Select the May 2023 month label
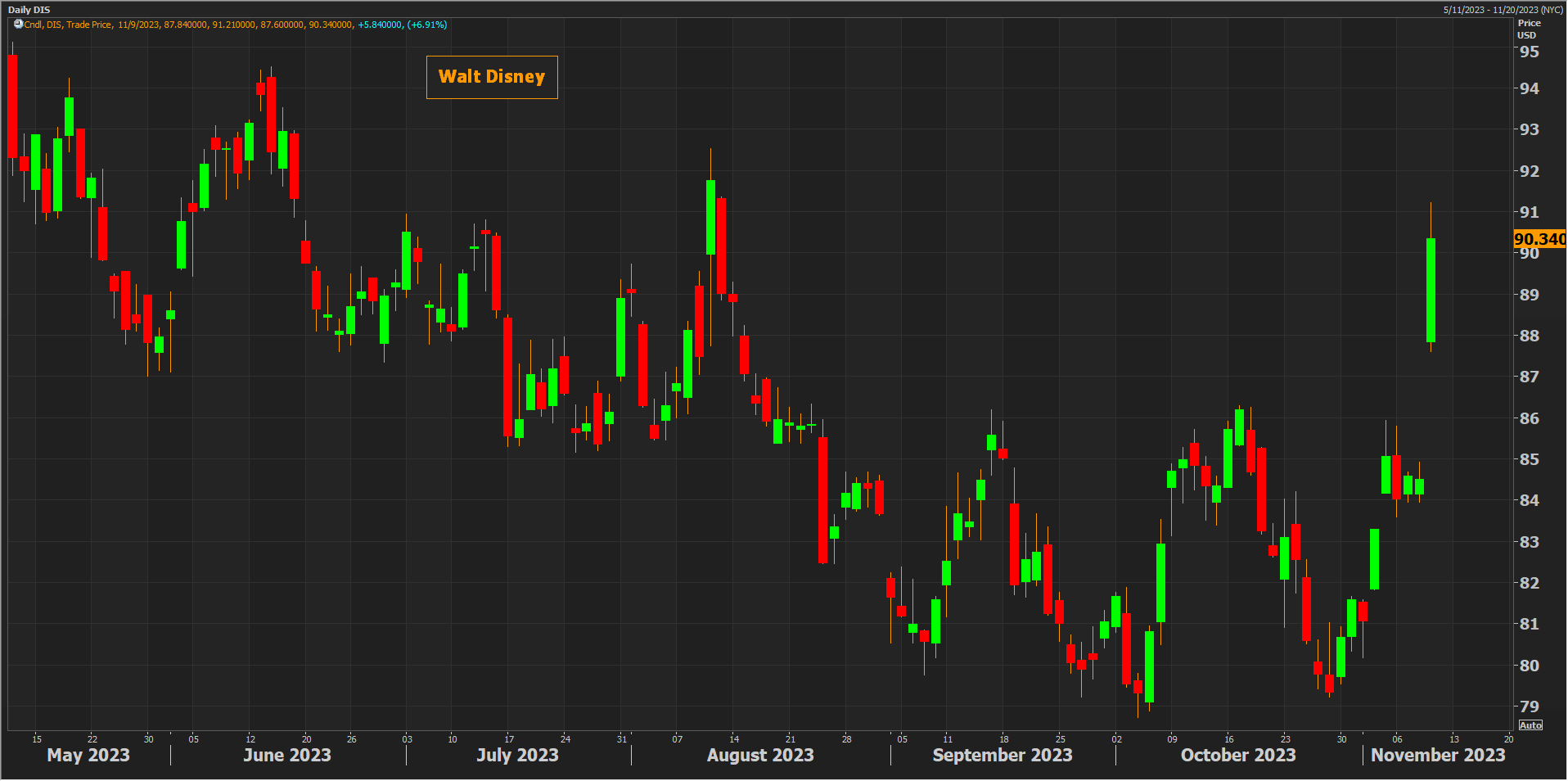Image resolution: width=1568 pixels, height=781 pixels. pos(88,755)
